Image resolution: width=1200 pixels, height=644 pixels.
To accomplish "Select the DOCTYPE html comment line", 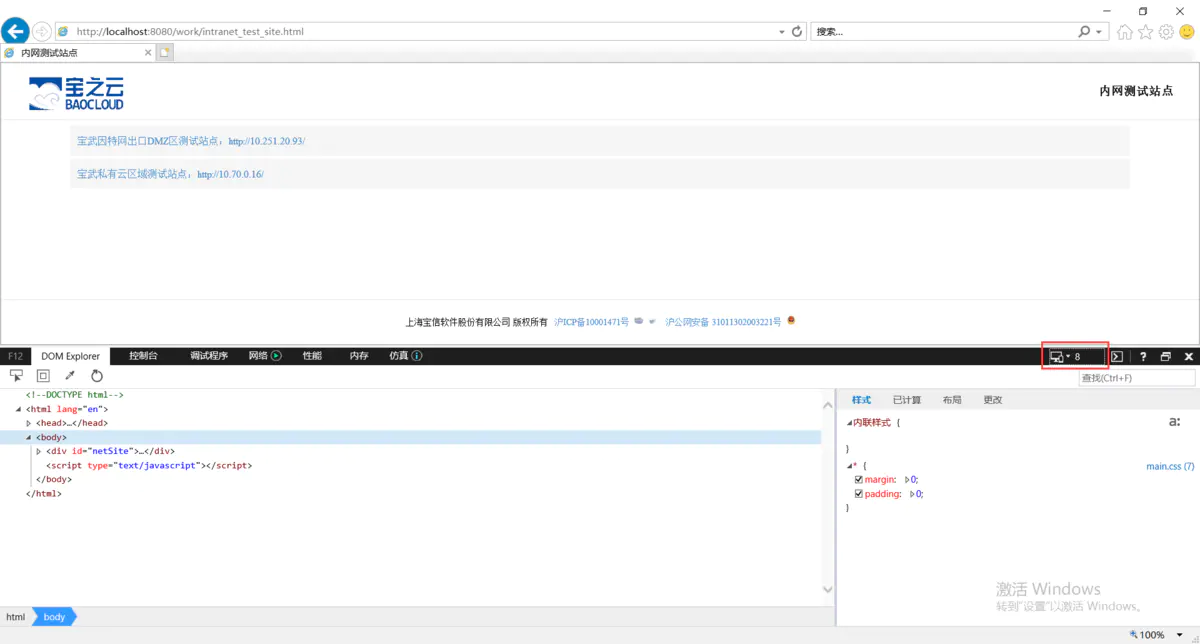I will (x=75, y=395).
